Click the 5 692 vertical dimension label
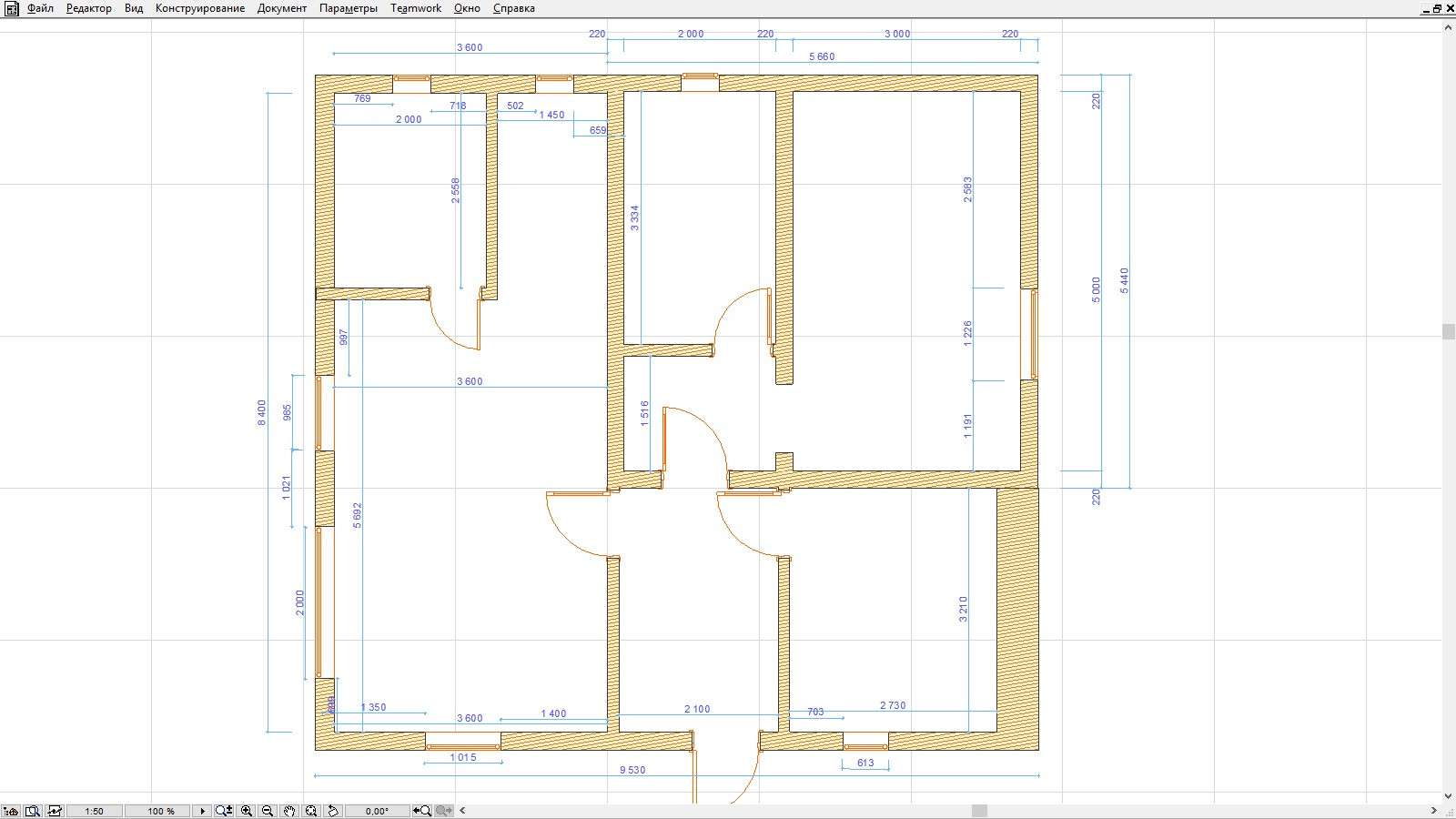 pos(358,515)
